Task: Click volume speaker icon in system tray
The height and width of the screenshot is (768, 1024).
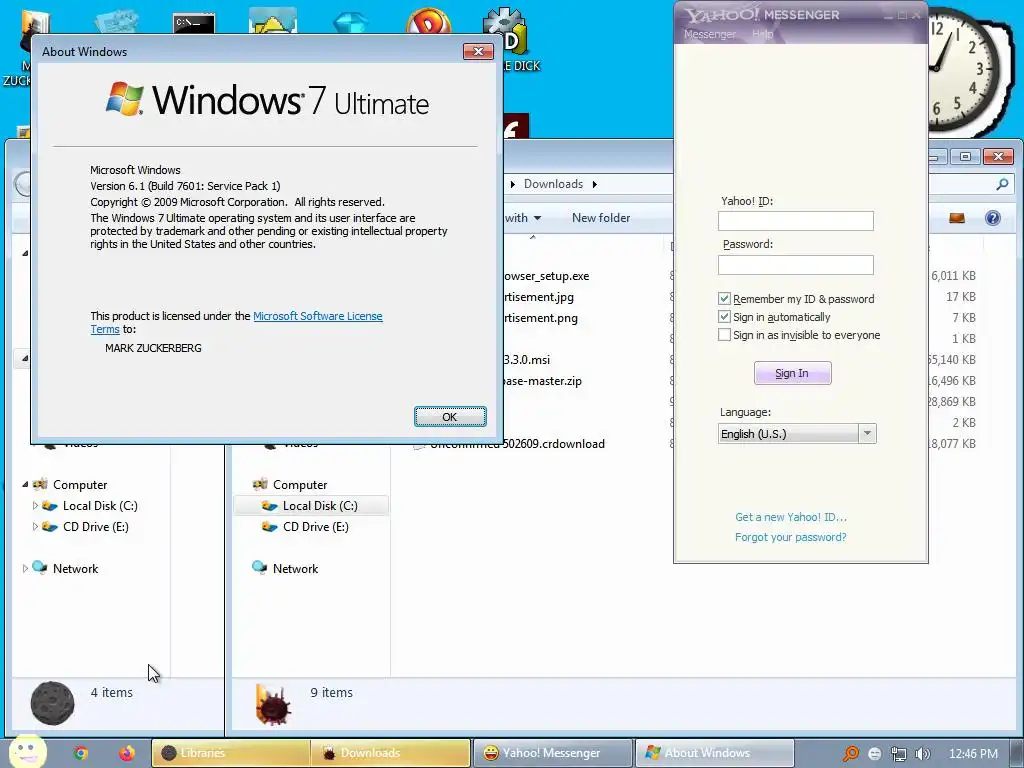Action: pyautogui.click(x=923, y=754)
